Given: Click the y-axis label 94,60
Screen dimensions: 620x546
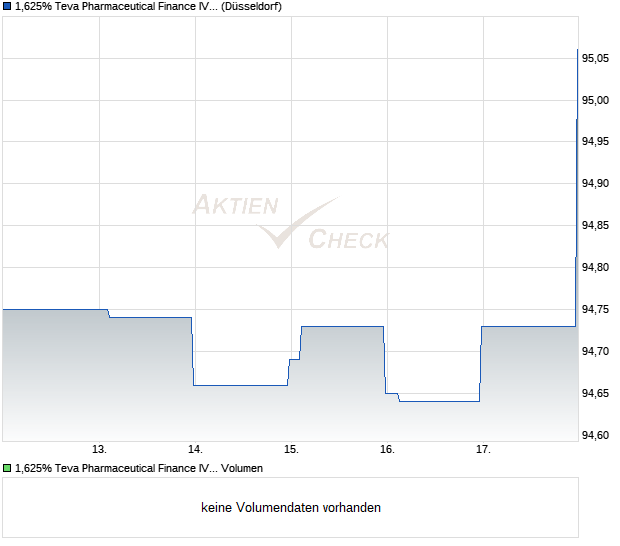Looking at the screenshot, I should [x=595, y=435].
